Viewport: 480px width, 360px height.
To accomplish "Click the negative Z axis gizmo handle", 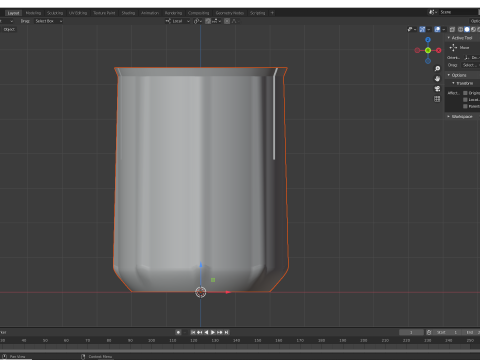I will tap(428, 61).
